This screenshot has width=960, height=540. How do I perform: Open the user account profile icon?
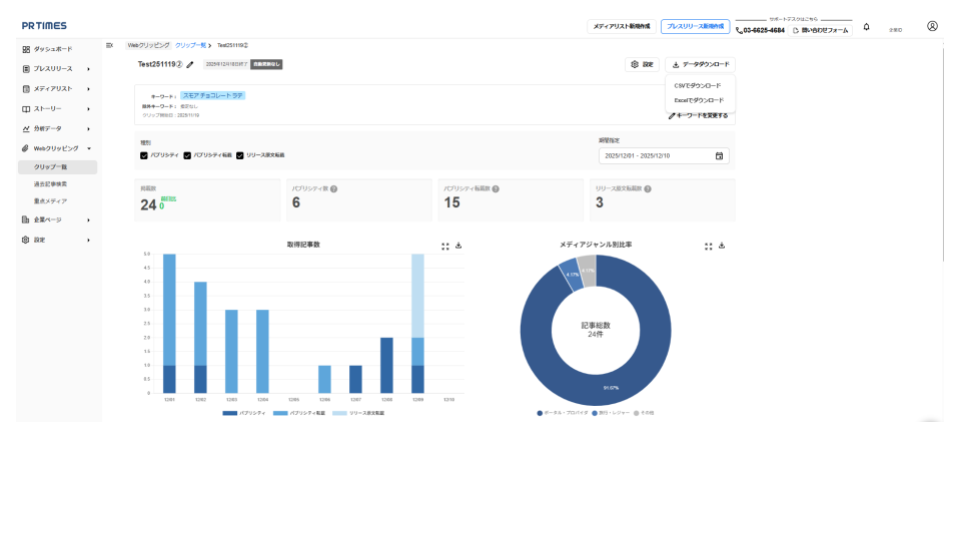tap(932, 27)
